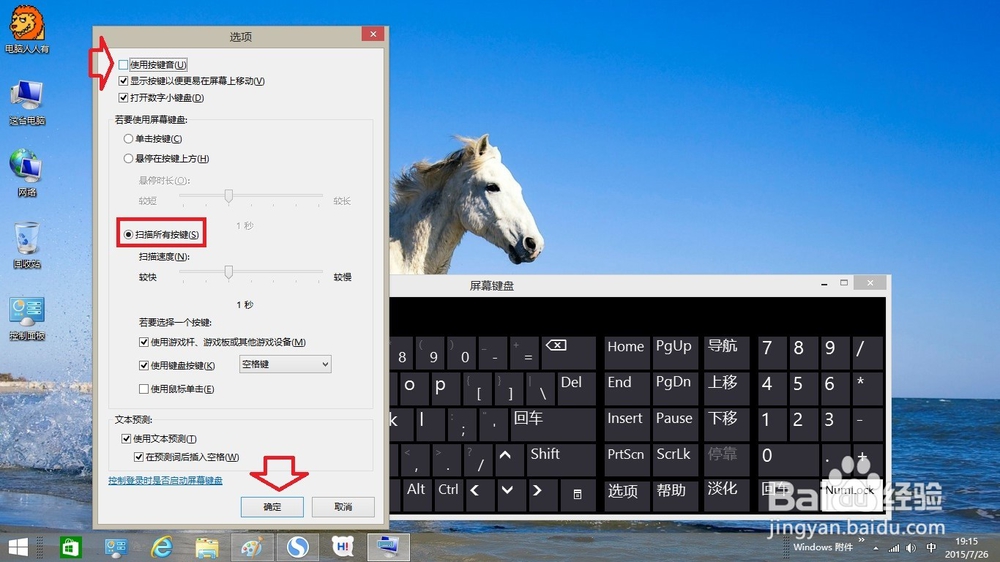This screenshot has width=1000, height=562.
Task: Click 淡化 key on screen keyboard
Action: tap(726, 497)
